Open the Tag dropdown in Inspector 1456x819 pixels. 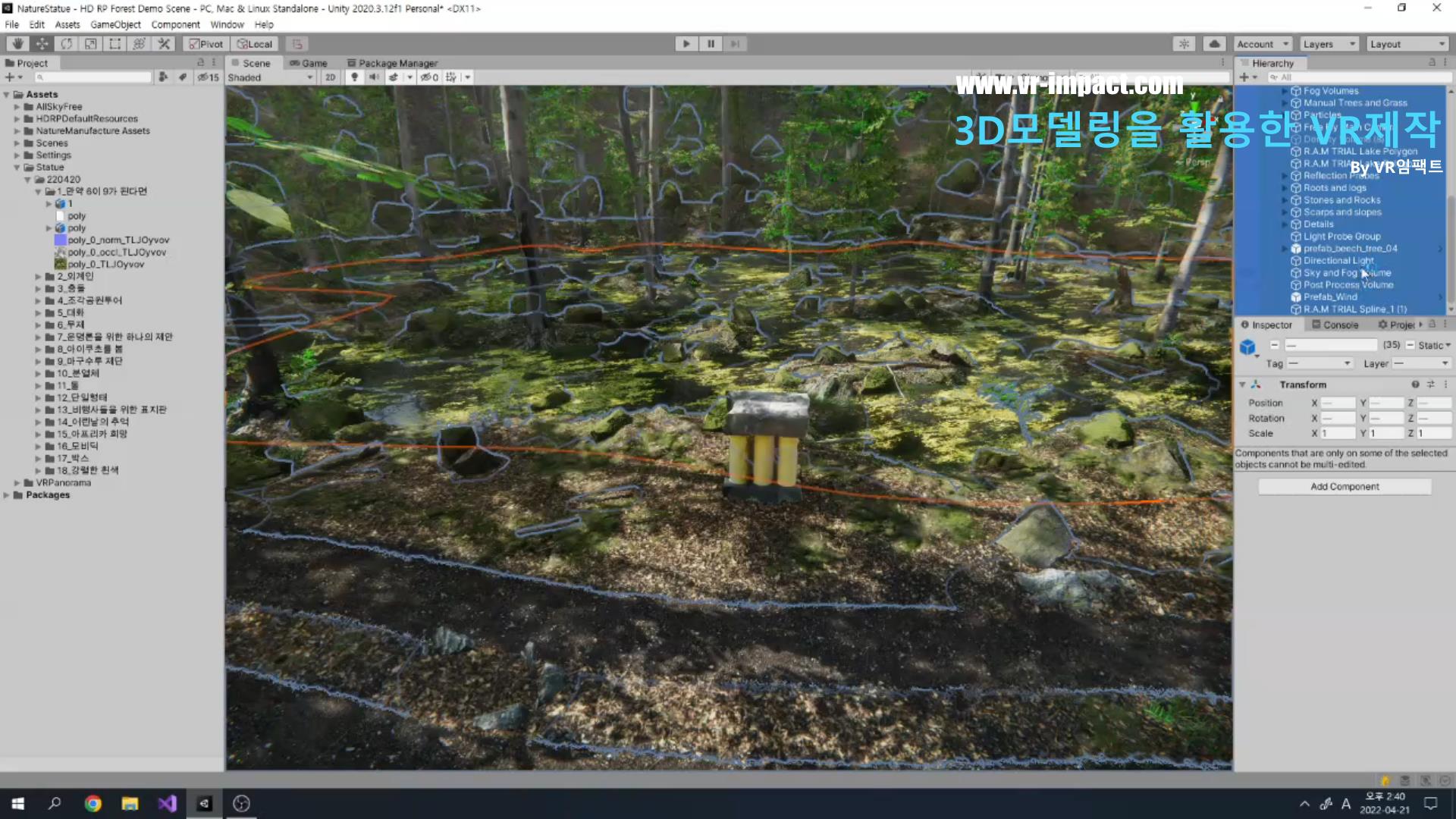click(1319, 363)
